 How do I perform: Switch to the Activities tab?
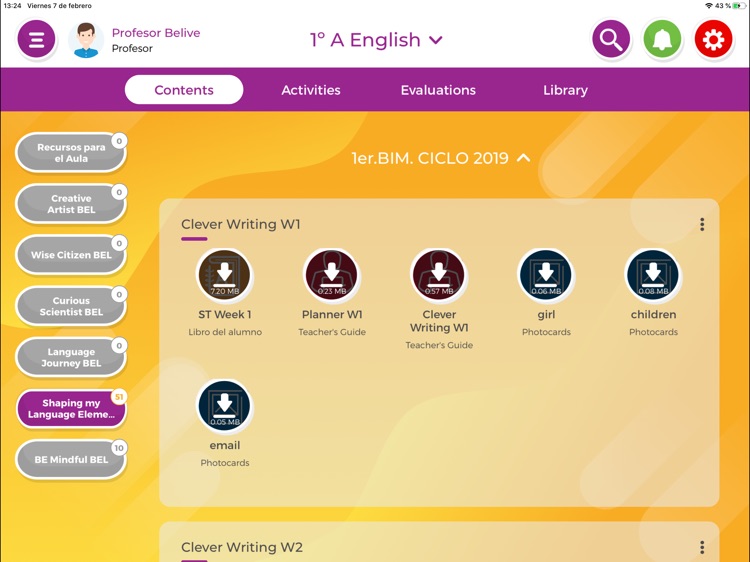click(x=311, y=90)
